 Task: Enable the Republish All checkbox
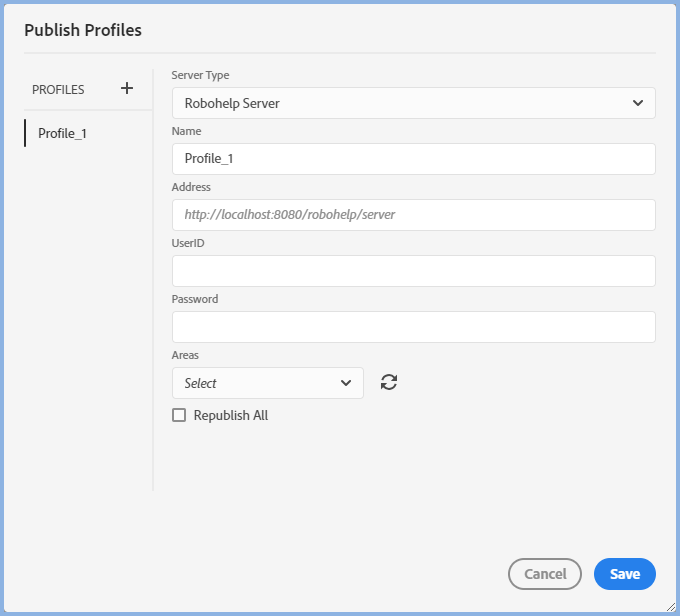[179, 415]
